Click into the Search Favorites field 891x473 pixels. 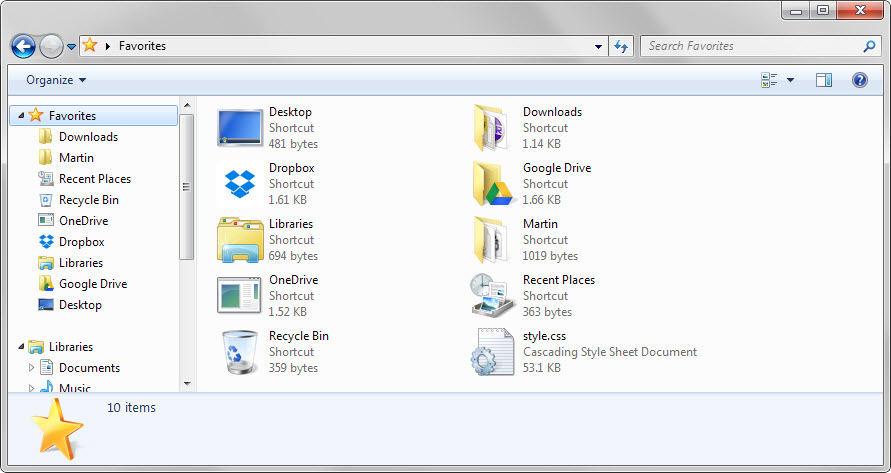click(x=761, y=46)
